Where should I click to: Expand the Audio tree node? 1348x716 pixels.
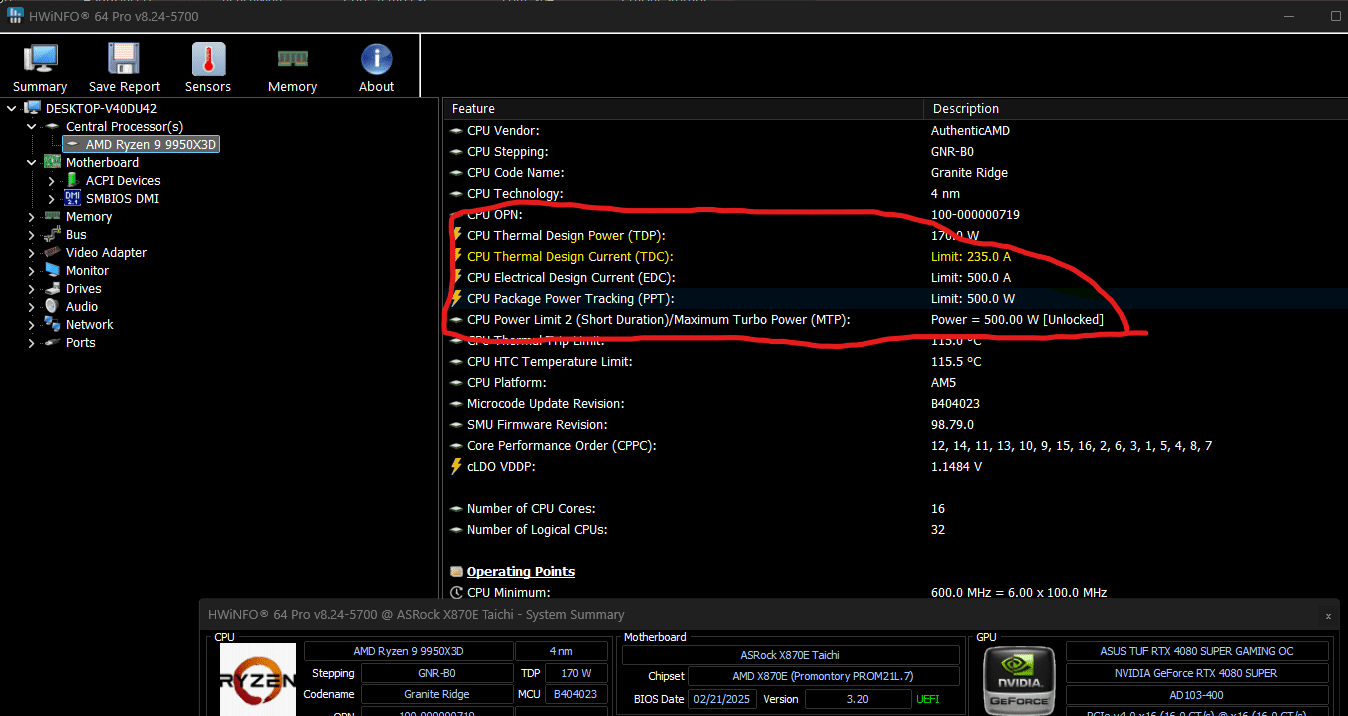coord(32,306)
